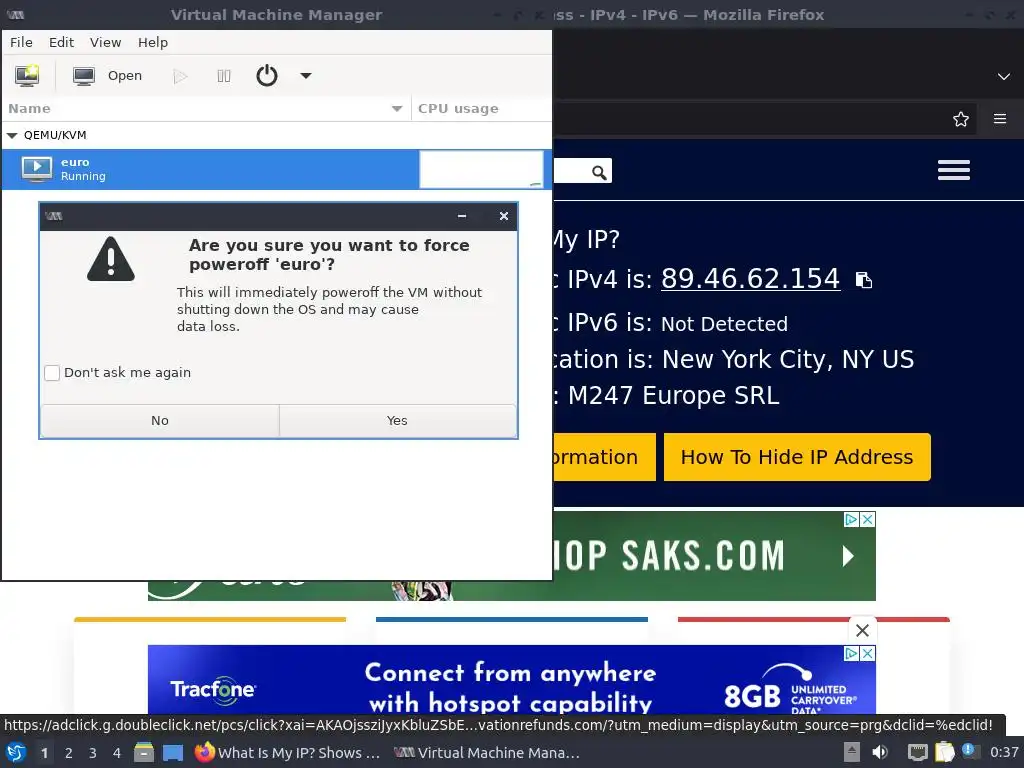Select the QEMU/KVM connection row

pos(276,135)
